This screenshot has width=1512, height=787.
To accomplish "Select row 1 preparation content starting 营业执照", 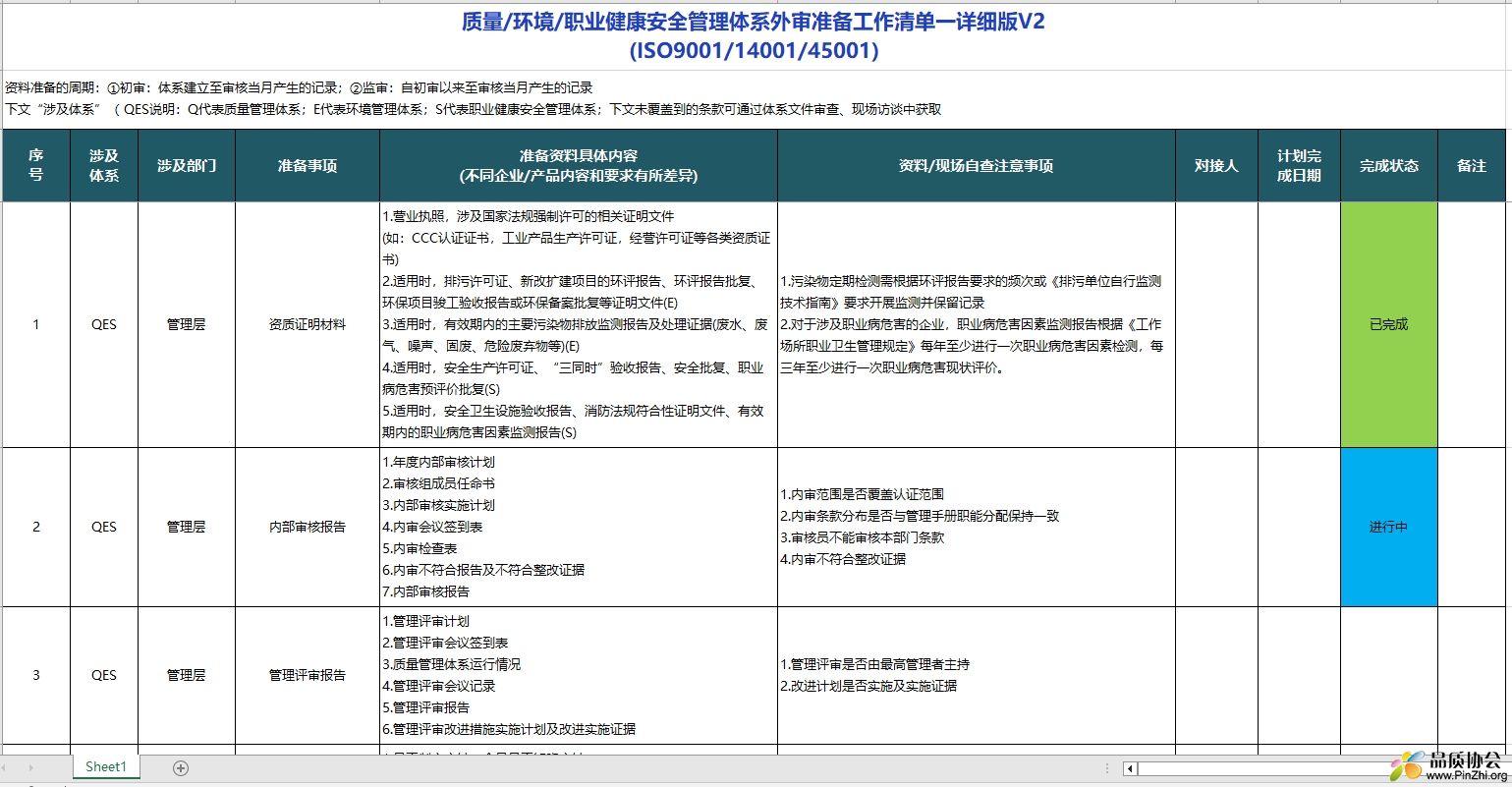I will point(579,325).
